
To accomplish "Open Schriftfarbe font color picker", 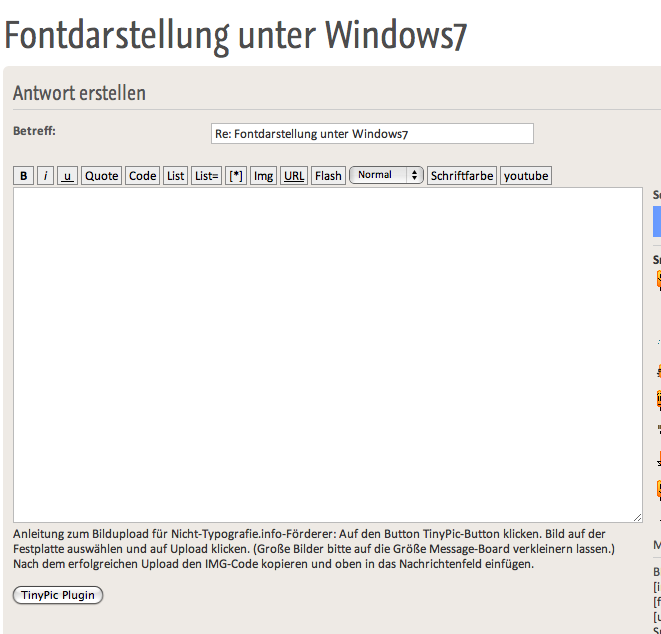I will click(x=462, y=175).
